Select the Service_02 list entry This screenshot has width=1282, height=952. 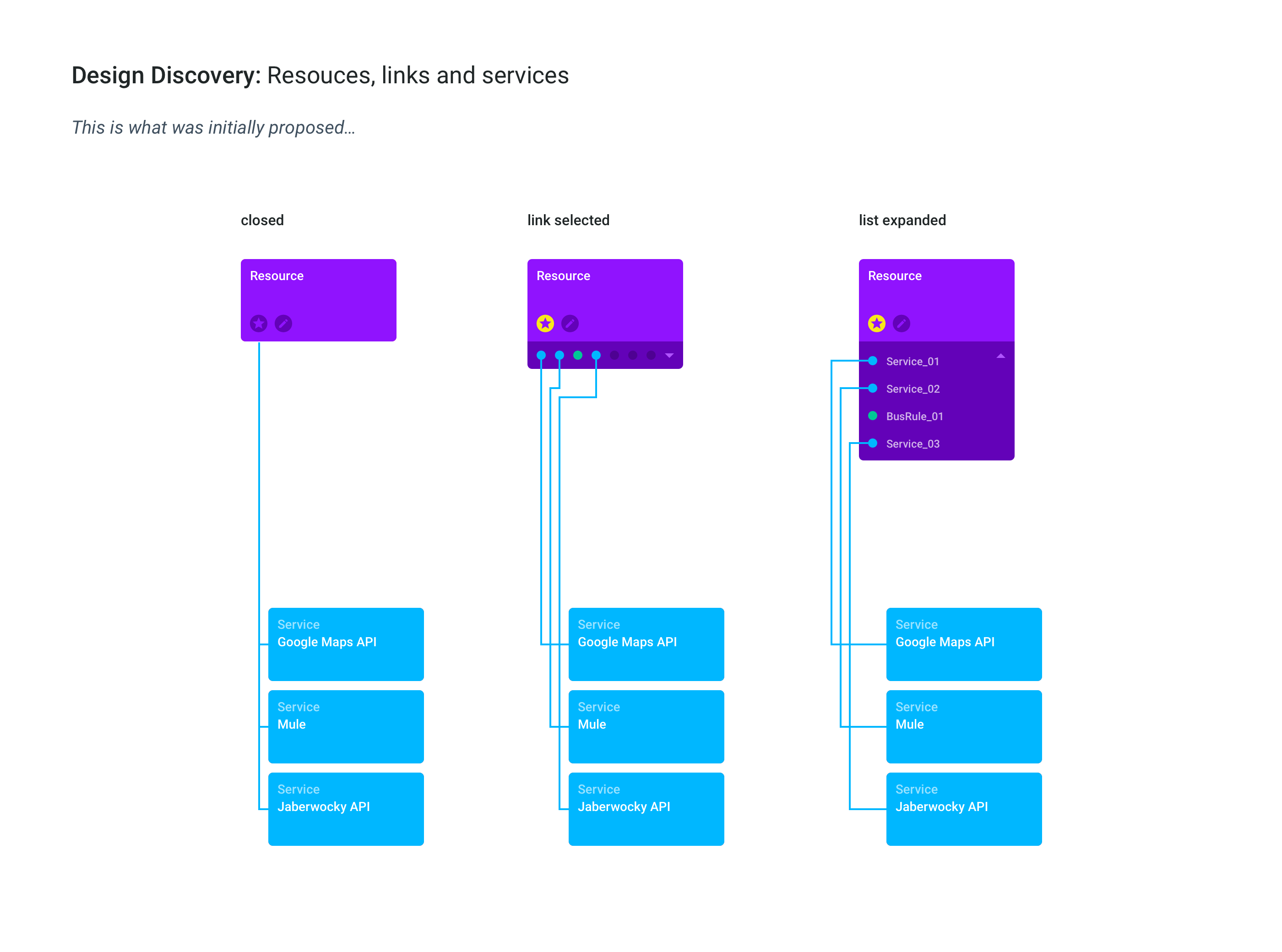(913, 389)
